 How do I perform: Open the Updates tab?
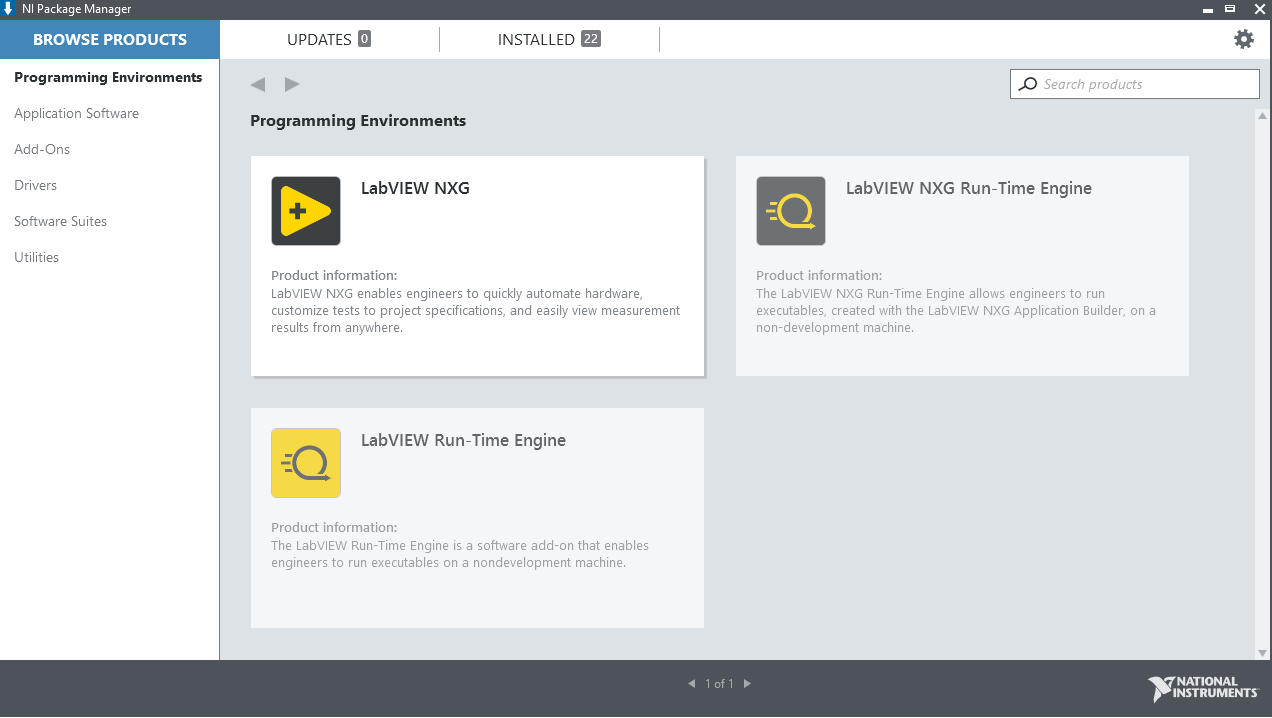coord(329,39)
